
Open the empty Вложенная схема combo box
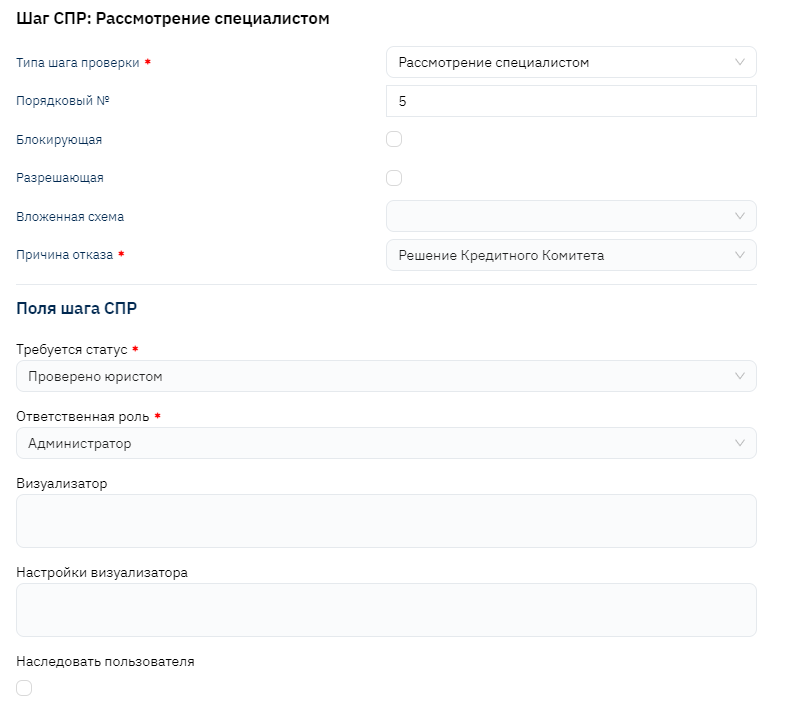pyautogui.click(x=560, y=216)
